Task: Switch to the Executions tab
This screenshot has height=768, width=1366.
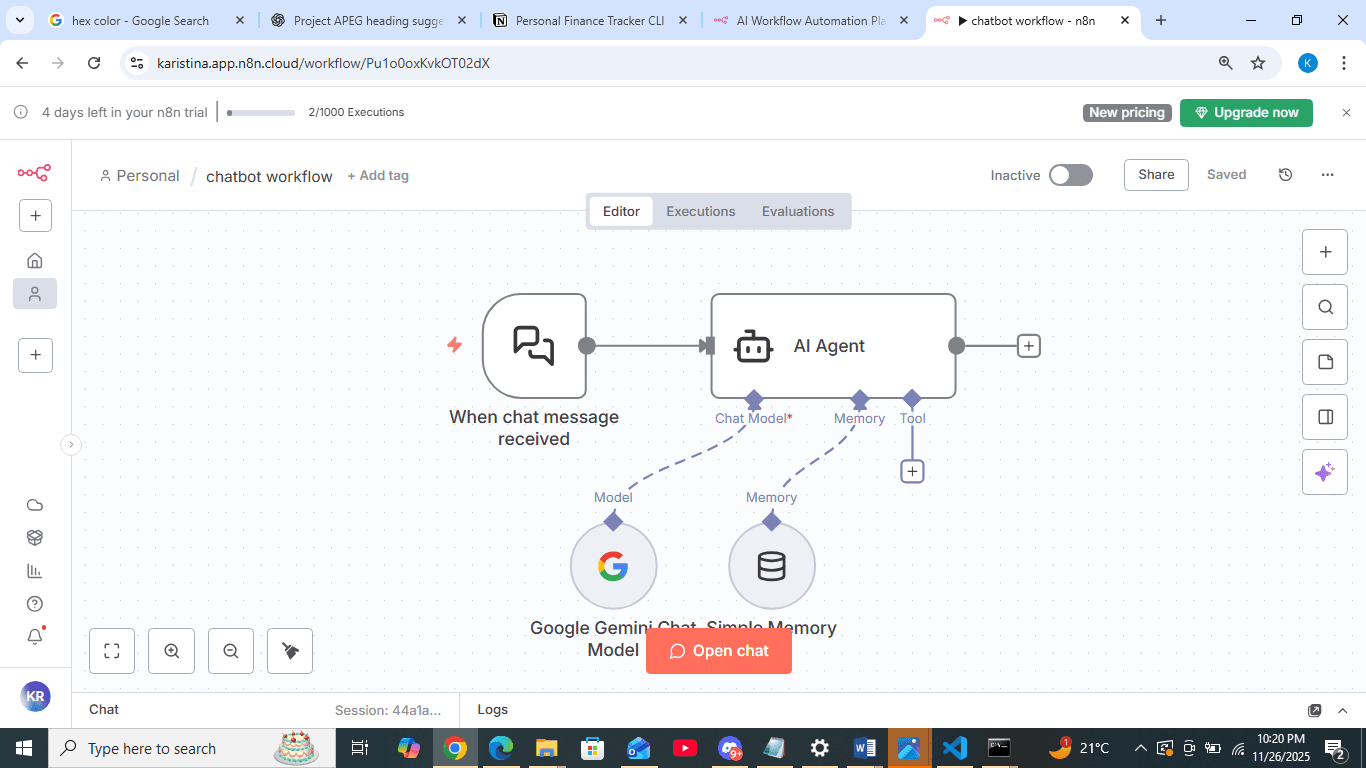Action: pyautogui.click(x=700, y=211)
